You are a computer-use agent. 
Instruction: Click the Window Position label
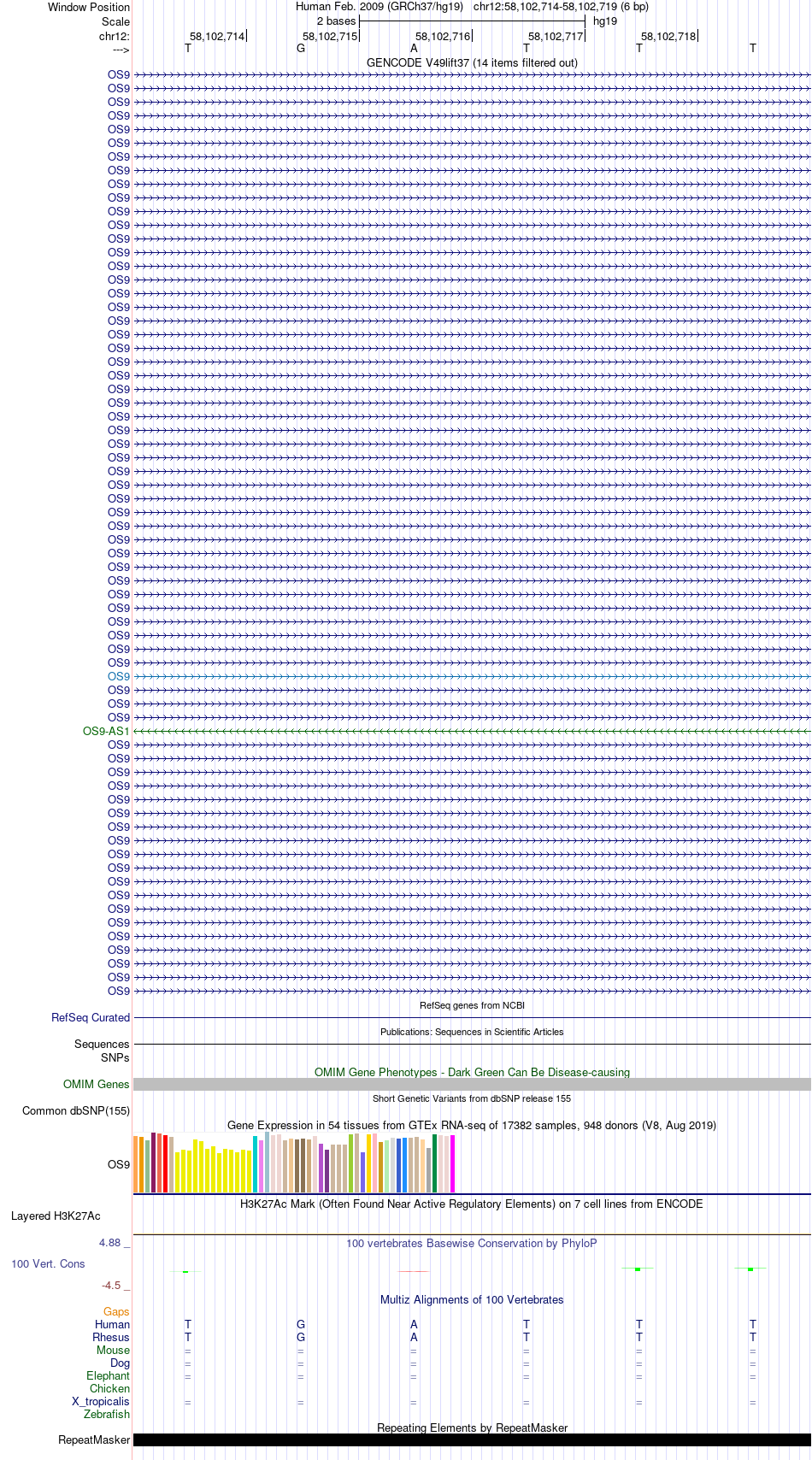(x=89, y=7)
